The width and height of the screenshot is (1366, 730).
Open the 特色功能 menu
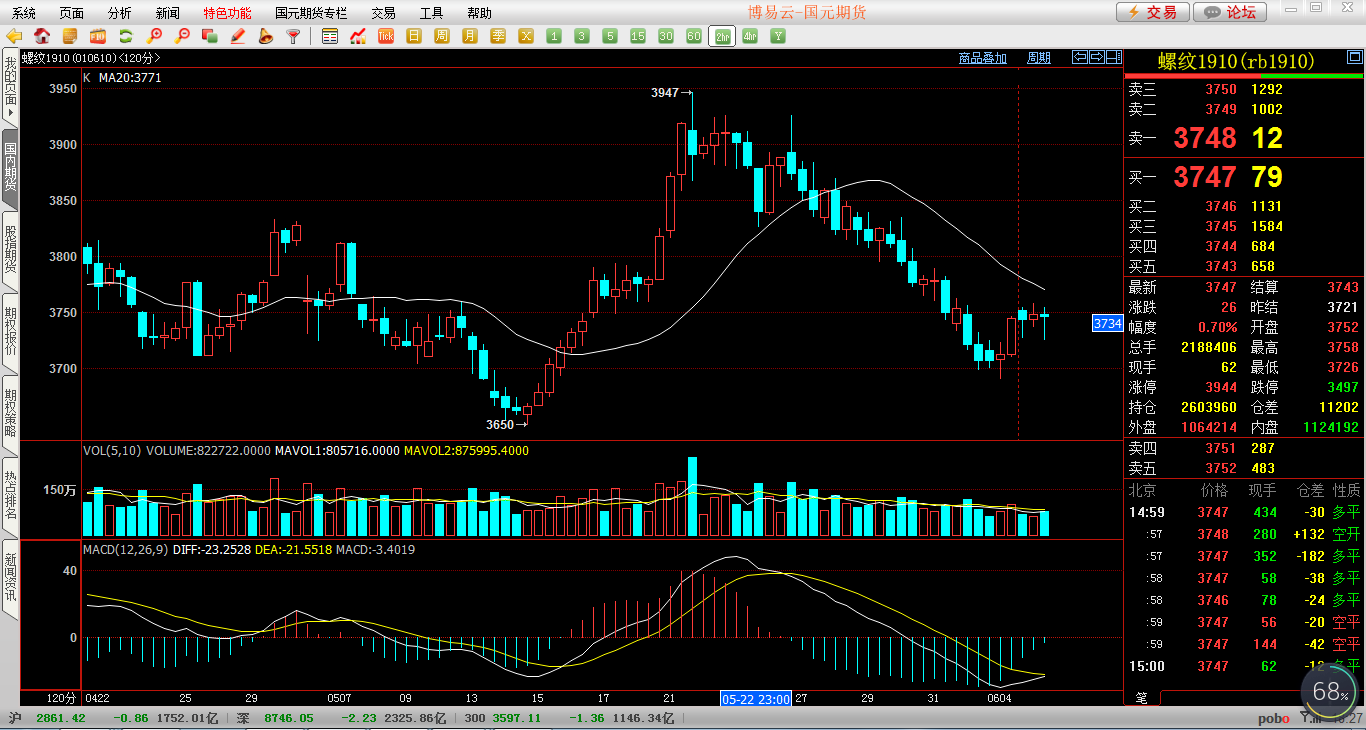point(227,13)
